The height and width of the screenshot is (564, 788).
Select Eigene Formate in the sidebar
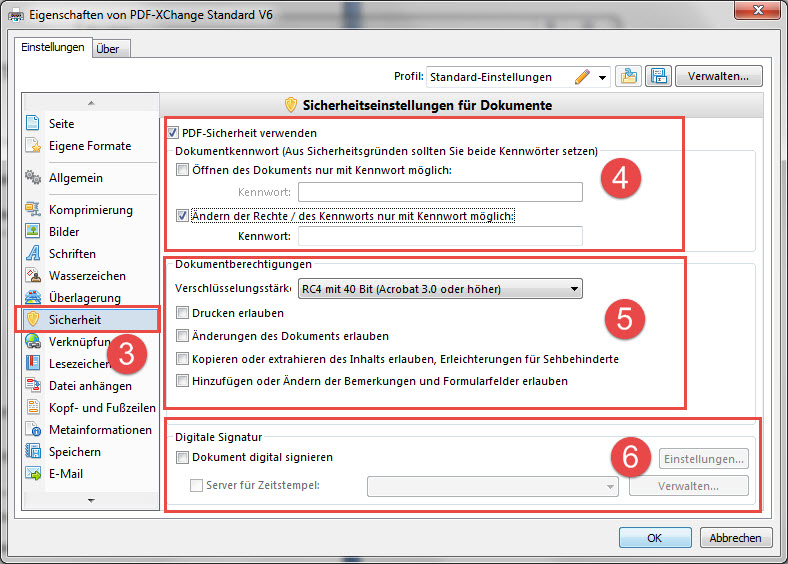[90, 146]
